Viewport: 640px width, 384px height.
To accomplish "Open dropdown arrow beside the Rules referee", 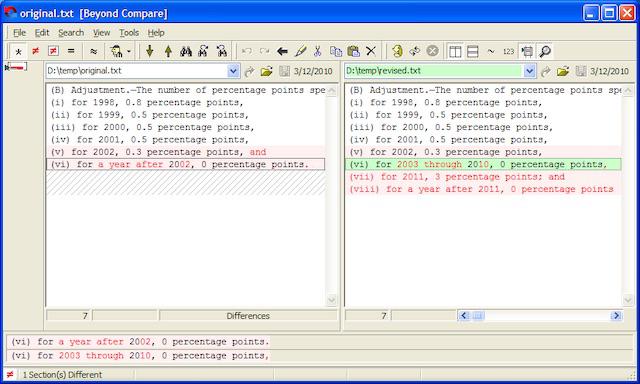I will (x=129, y=51).
